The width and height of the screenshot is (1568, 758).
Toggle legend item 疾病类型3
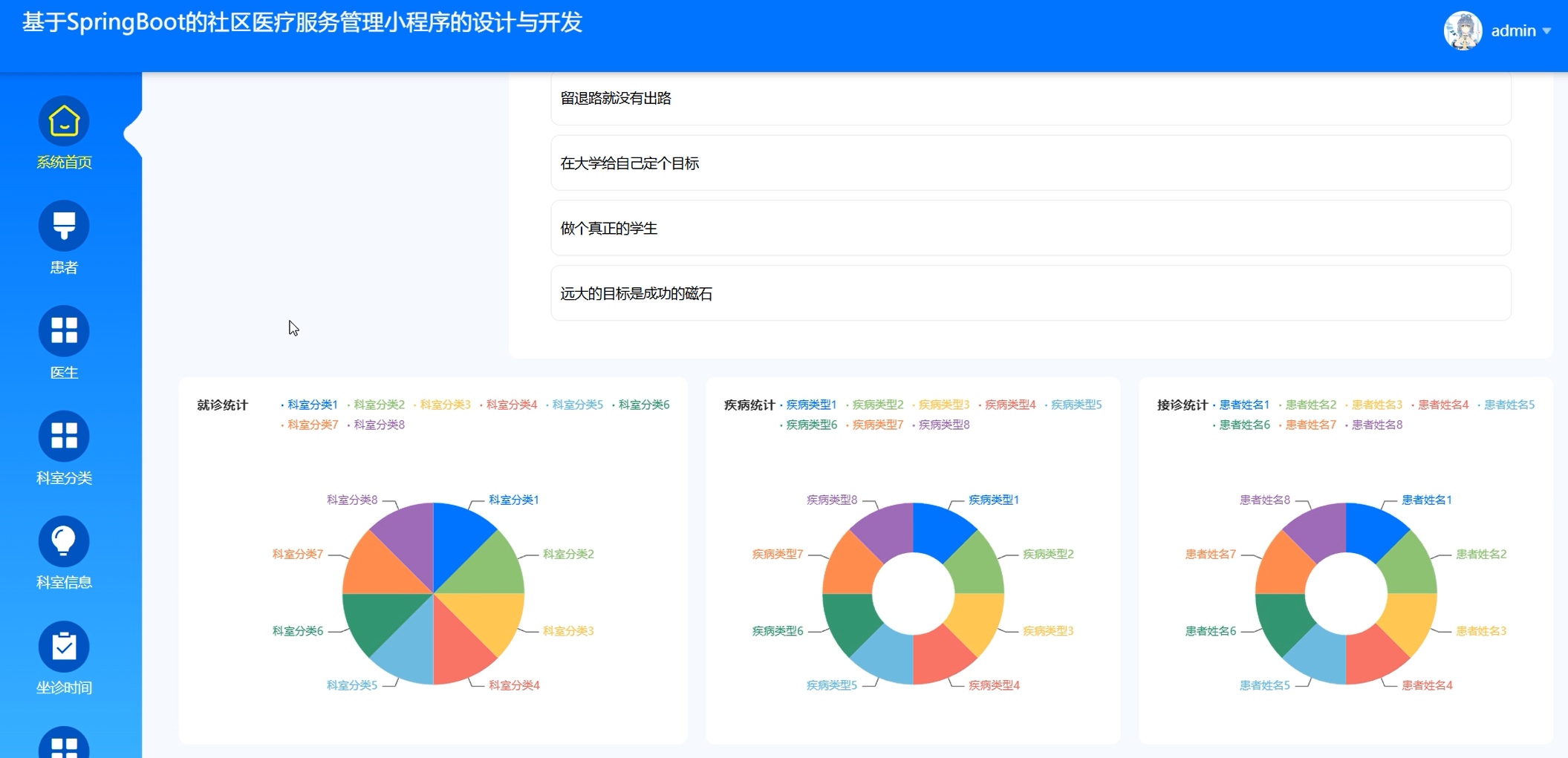pos(940,405)
